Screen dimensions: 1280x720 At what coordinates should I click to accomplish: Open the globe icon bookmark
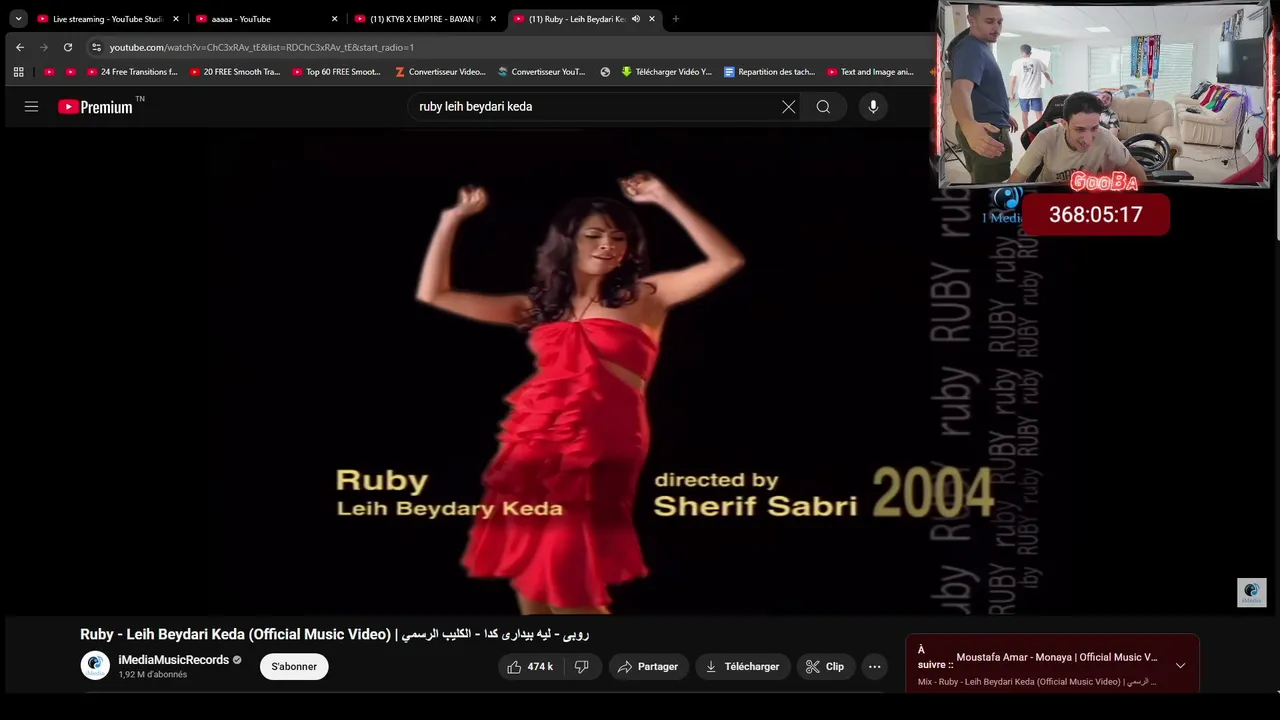[x=605, y=72]
